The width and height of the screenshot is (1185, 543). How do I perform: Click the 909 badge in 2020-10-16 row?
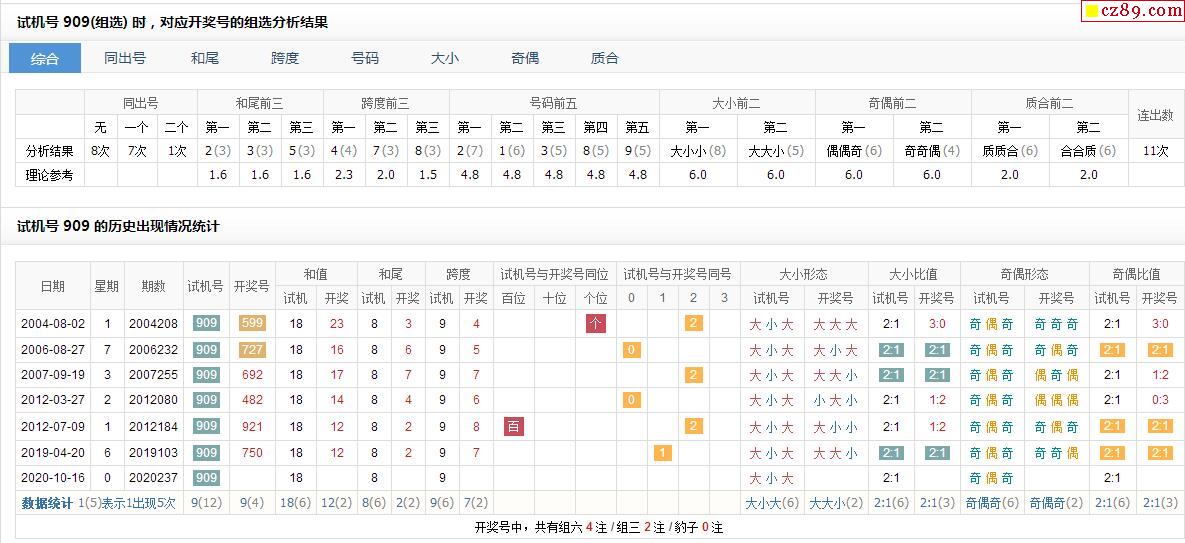click(206, 478)
